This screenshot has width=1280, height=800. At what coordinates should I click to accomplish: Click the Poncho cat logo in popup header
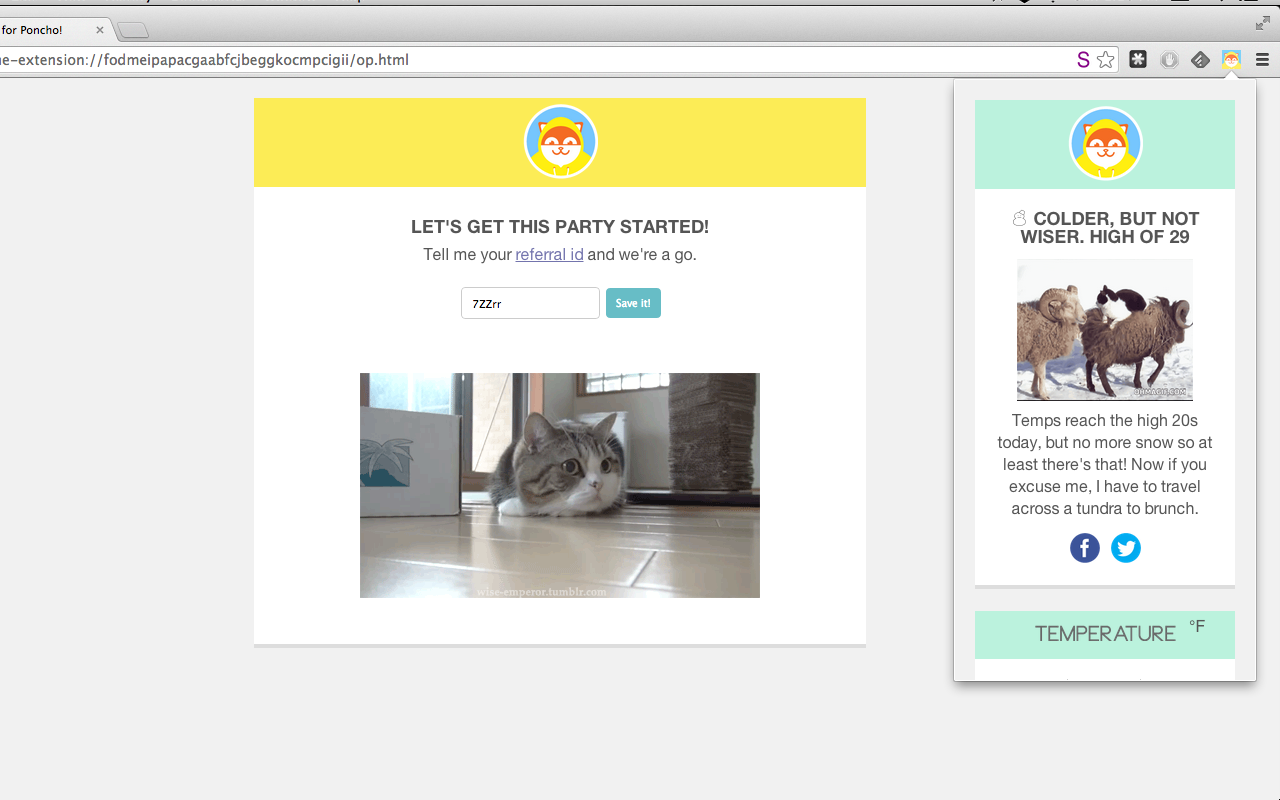pyautogui.click(x=1105, y=144)
